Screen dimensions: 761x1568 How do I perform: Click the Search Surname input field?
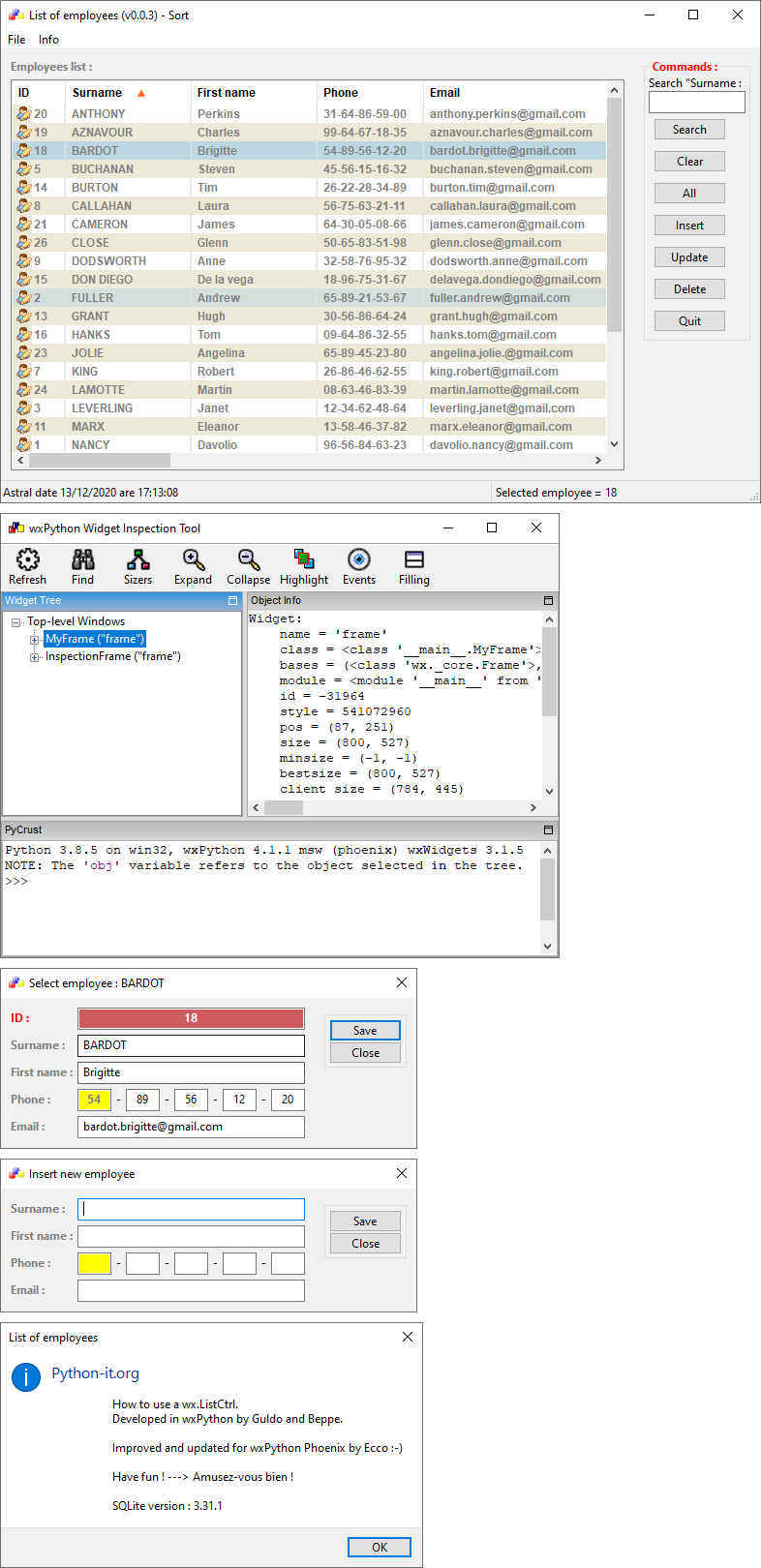coord(696,103)
